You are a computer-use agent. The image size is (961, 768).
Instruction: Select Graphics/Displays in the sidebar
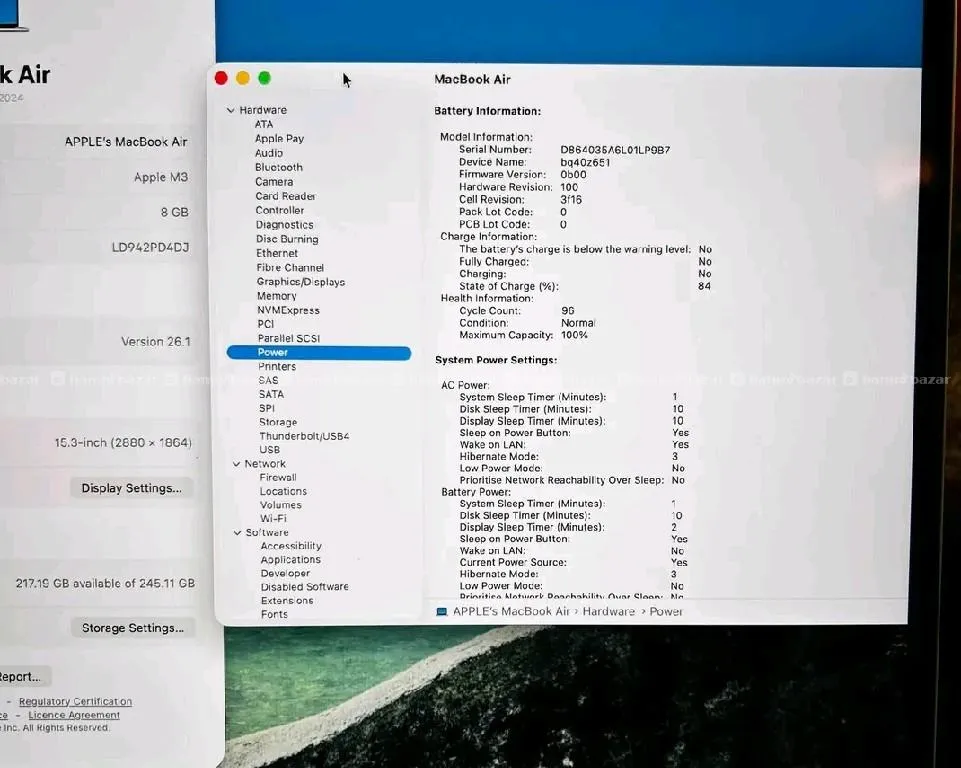point(300,282)
